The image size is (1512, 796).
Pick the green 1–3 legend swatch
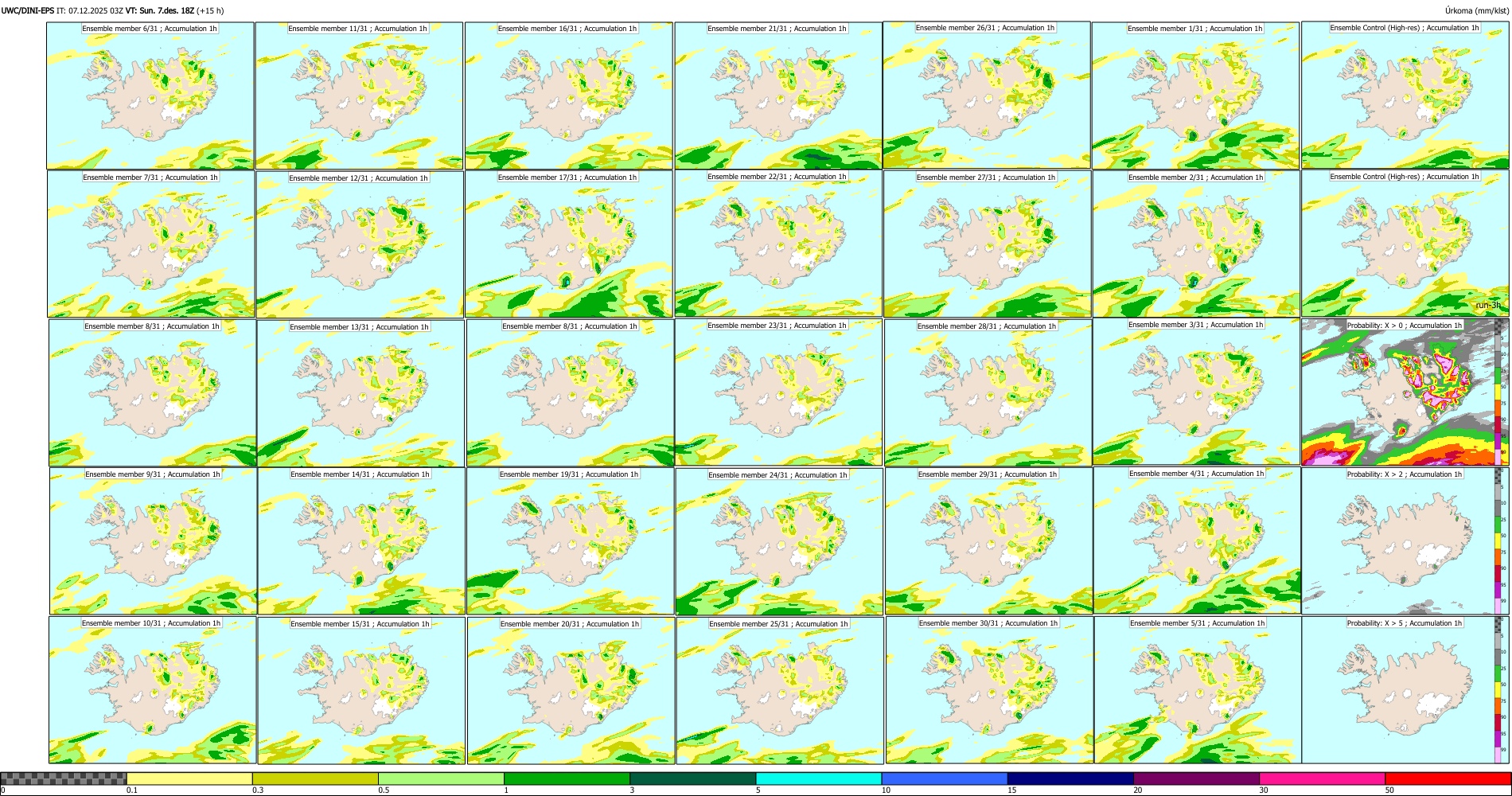coord(567,778)
